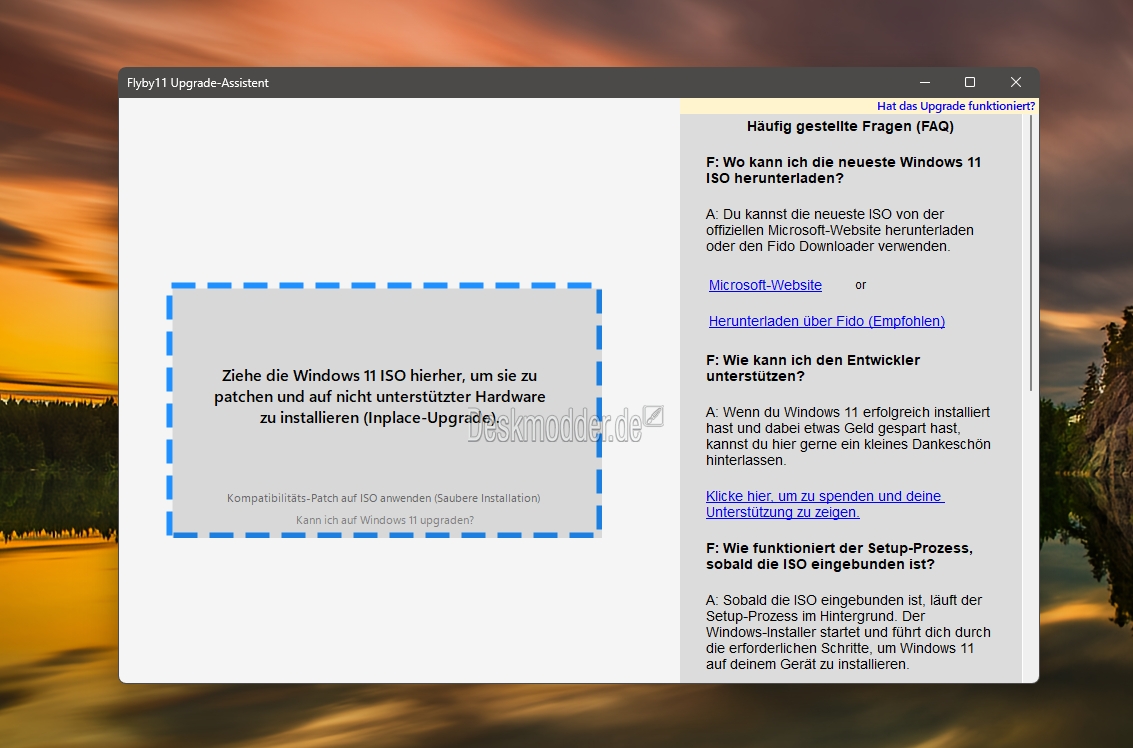The width and height of the screenshot is (1133, 748).
Task: Open the 'Hat das Upgrade funktioniert?' link
Action: 955,106
